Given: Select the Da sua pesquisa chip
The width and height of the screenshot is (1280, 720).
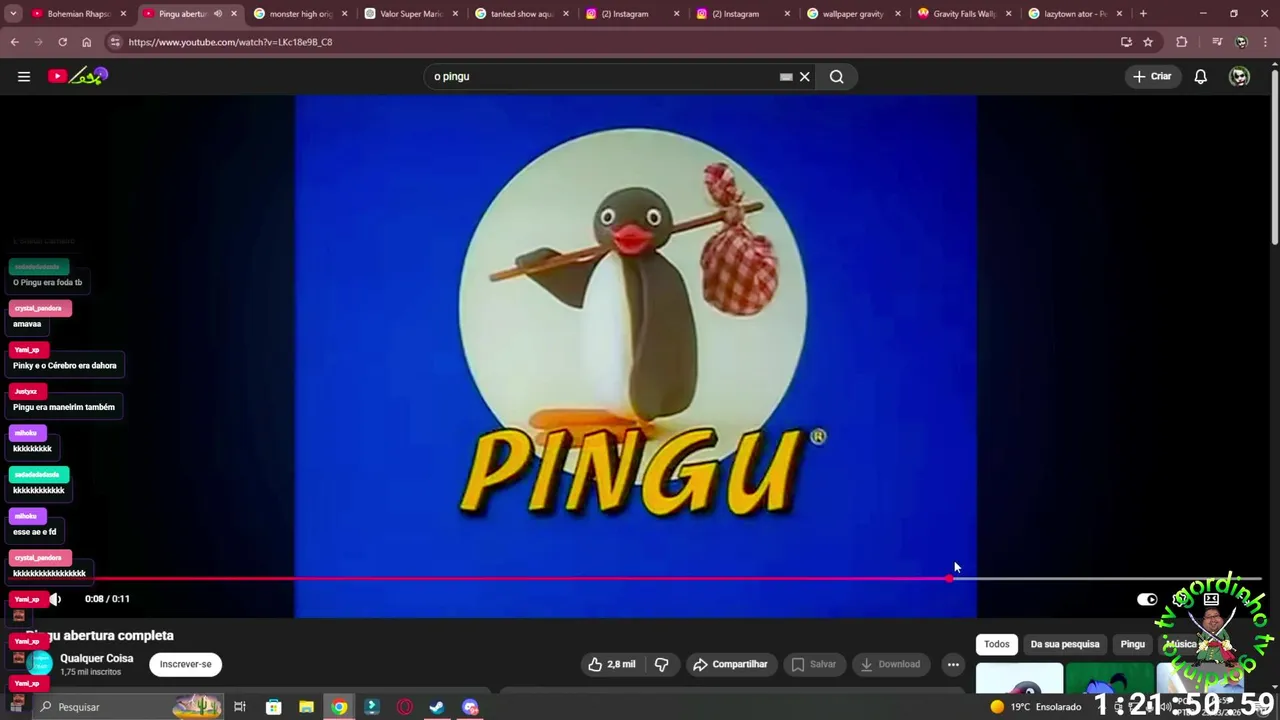Looking at the screenshot, I should point(1065,644).
